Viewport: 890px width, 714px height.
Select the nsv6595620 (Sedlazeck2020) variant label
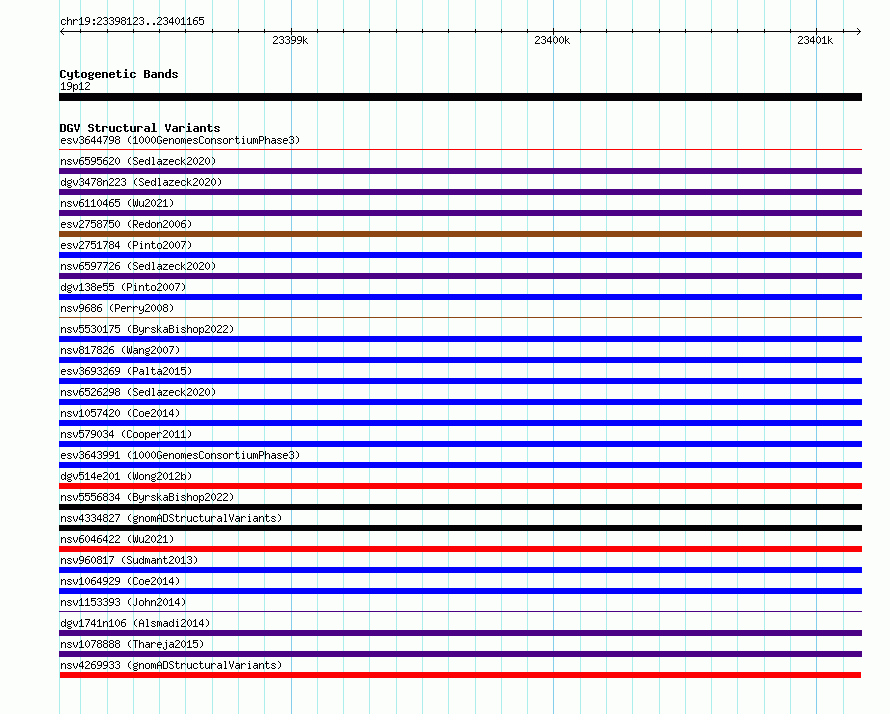[x=138, y=161]
